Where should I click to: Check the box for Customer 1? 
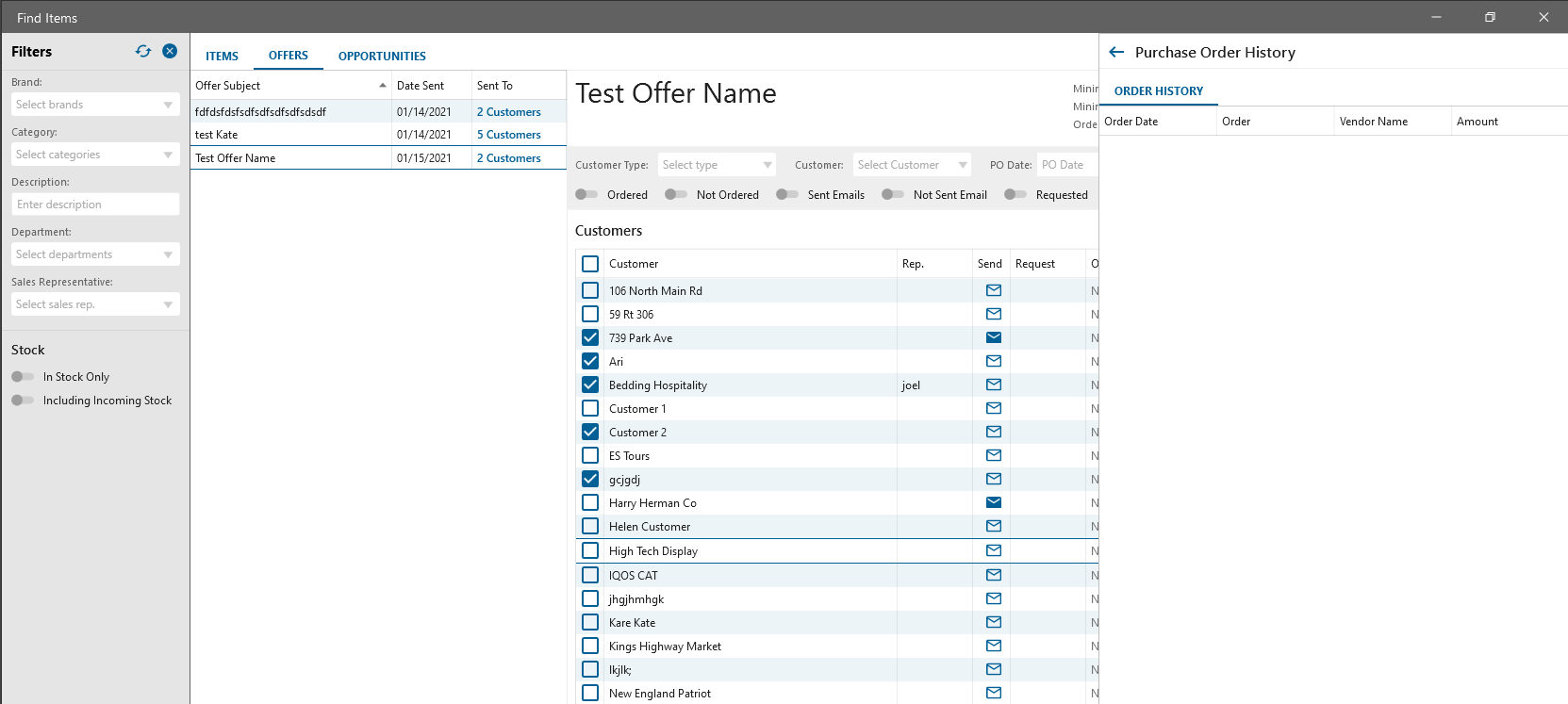pyautogui.click(x=590, y=408)
